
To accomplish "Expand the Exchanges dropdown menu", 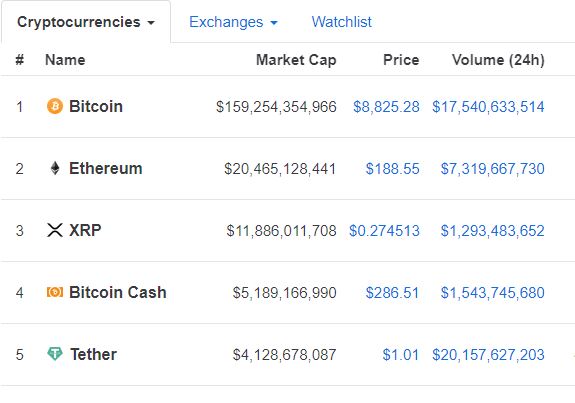I will click(x=233, y=22).
